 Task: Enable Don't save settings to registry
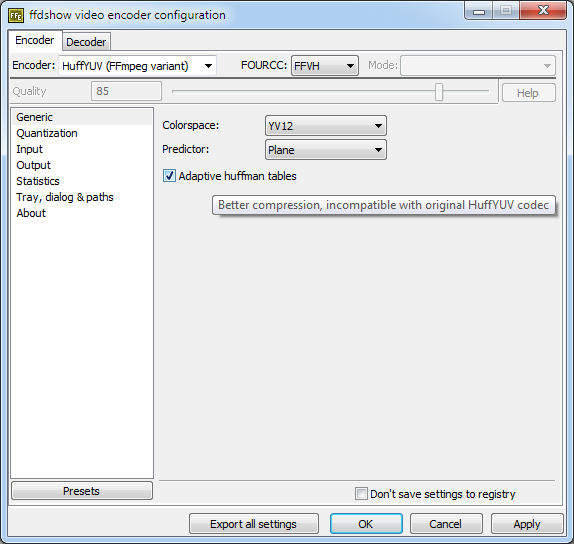click(x=361, y=493)
